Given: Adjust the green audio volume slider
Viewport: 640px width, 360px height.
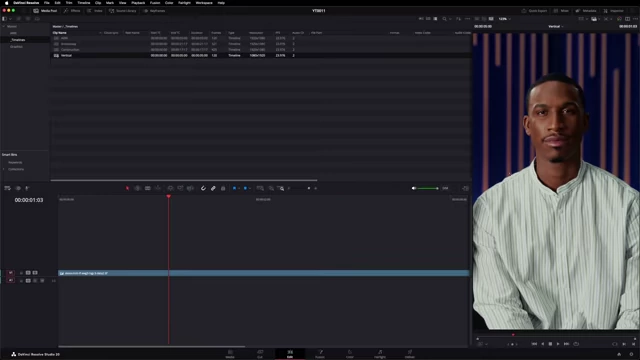Looking at the screenshot, I should pos(427,188).
